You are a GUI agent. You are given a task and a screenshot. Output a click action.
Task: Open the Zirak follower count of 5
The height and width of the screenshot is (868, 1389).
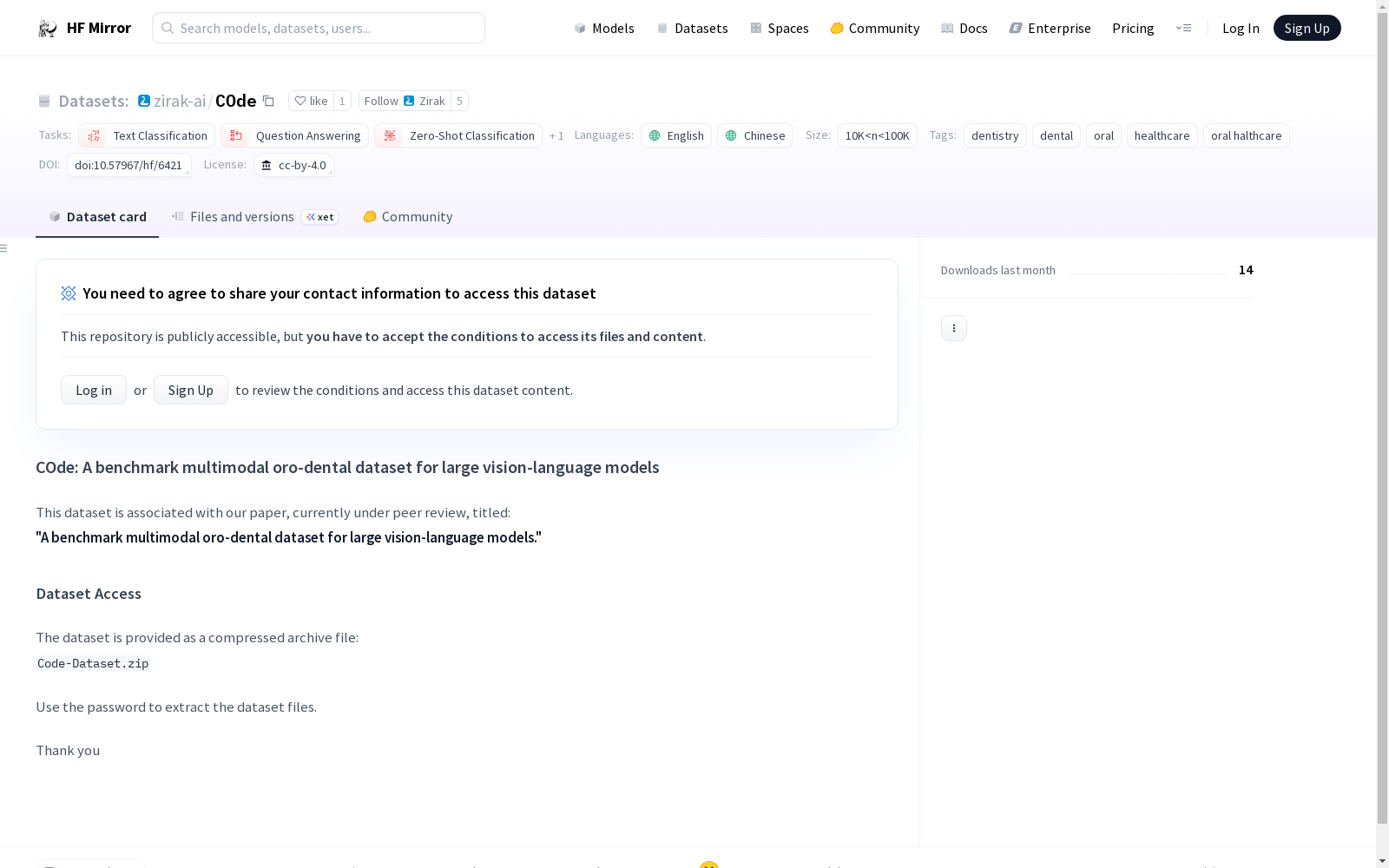tap(459, 102)
